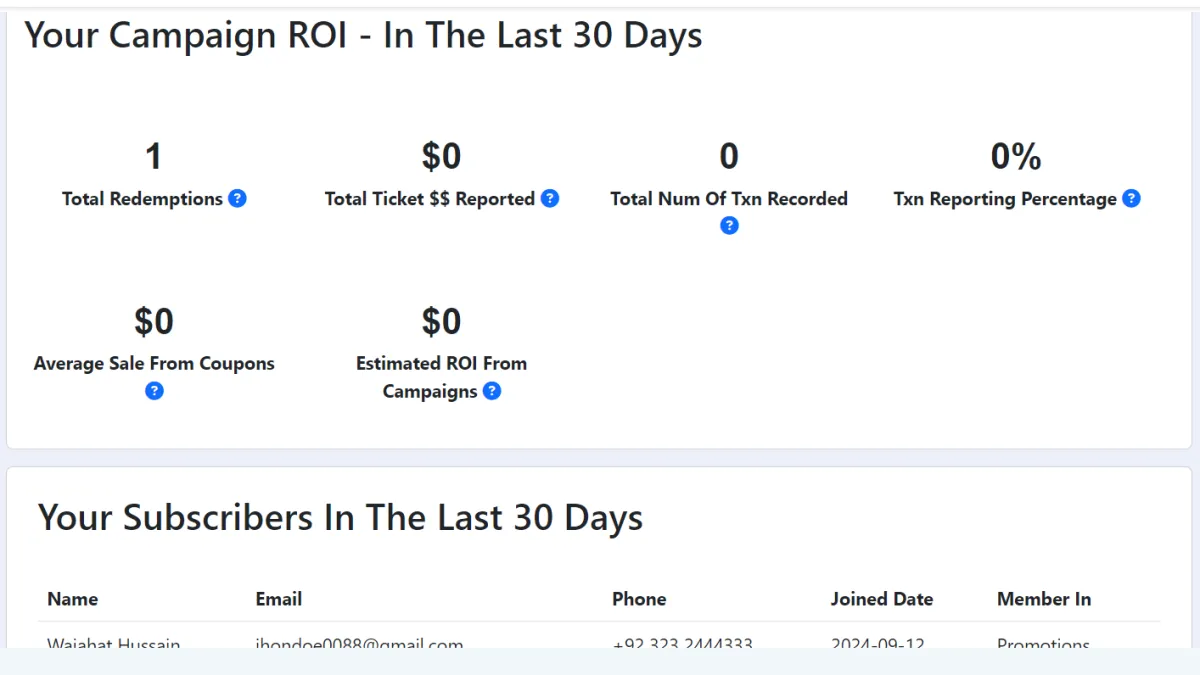Click the help icon beside Total Redemptions

(x=237, y=199)
